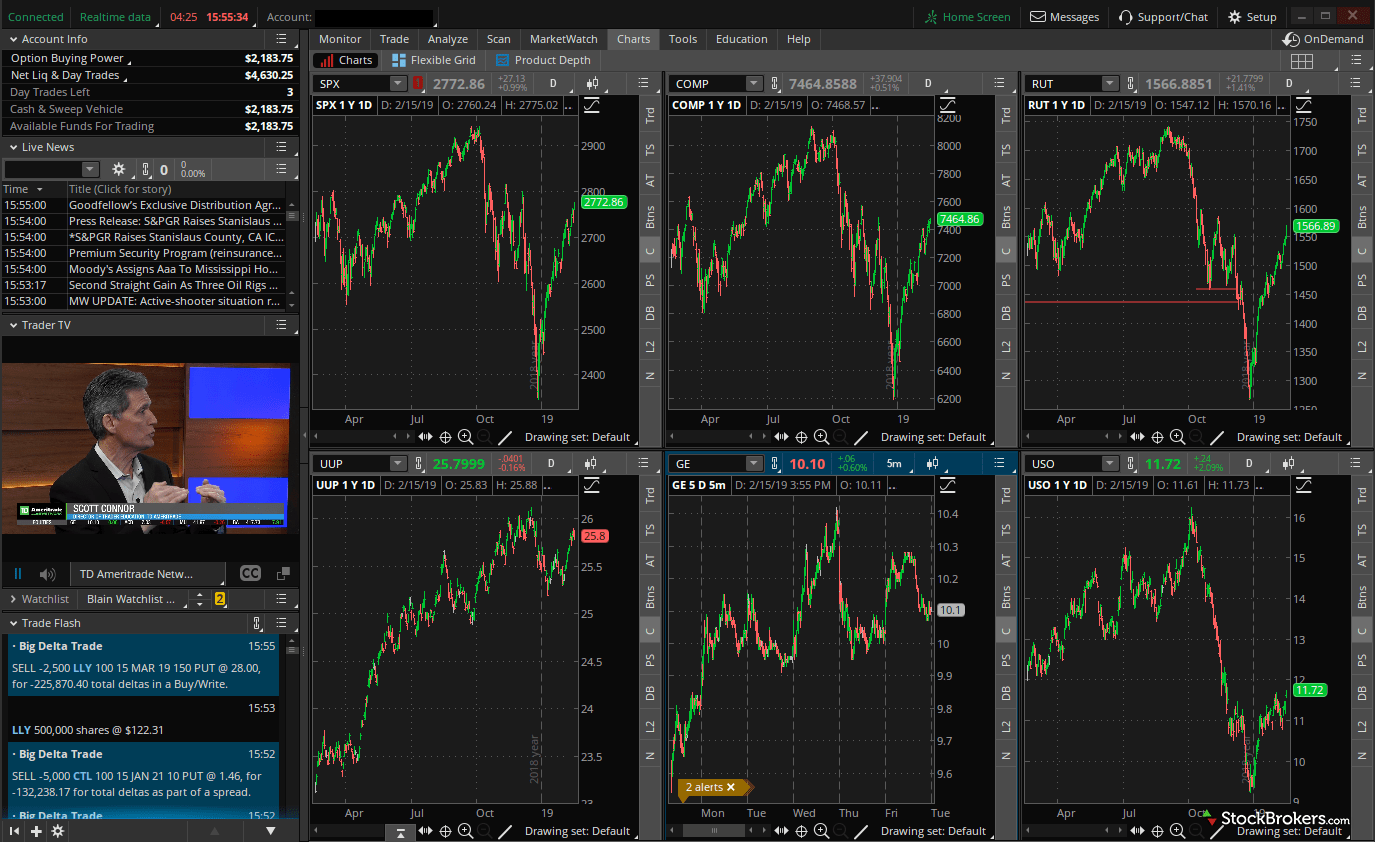Click the Trade Flash symbol link icon
This screenshot has height=842, width=1375.
(x=257, y=623)
